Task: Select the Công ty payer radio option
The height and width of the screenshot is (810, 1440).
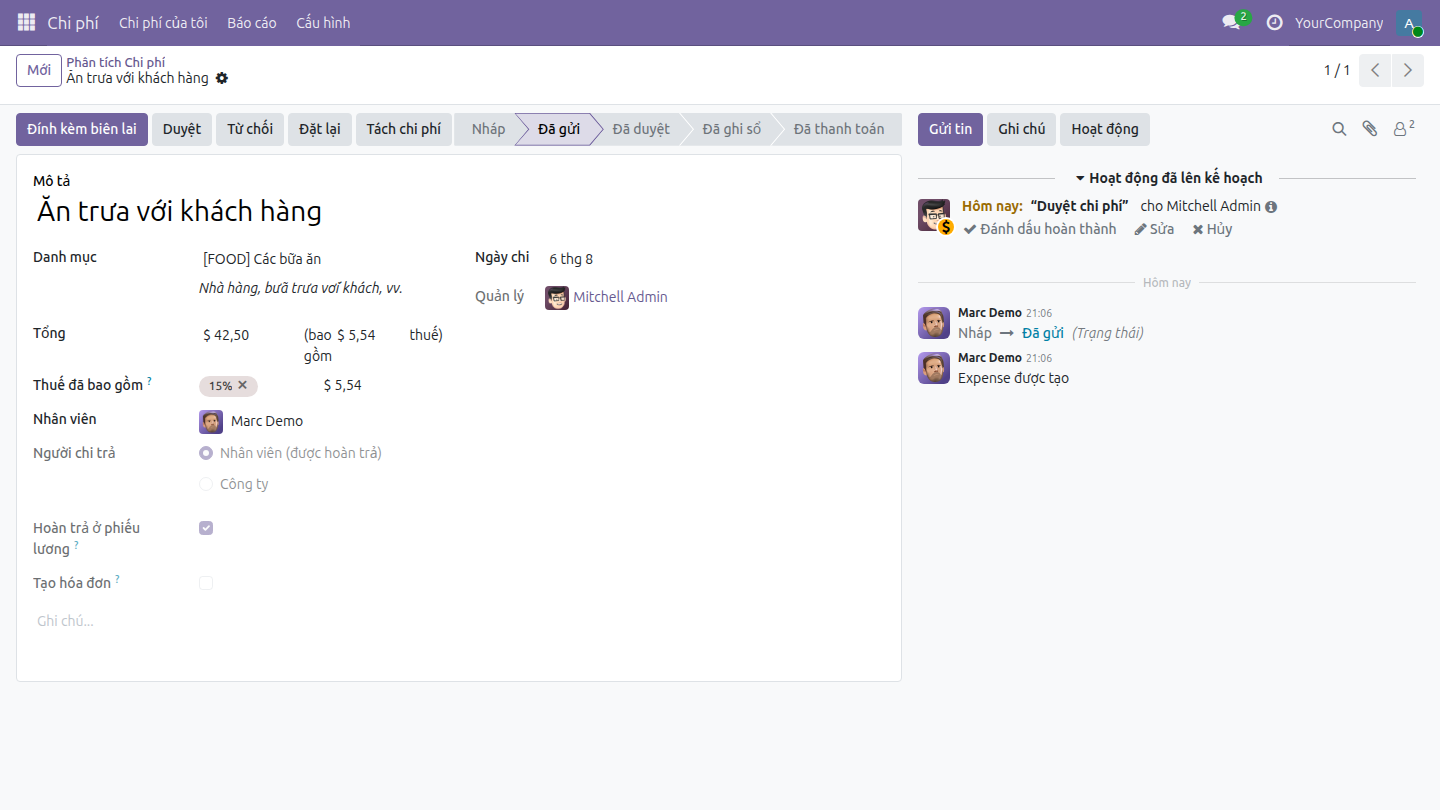Action: [206, 484]
